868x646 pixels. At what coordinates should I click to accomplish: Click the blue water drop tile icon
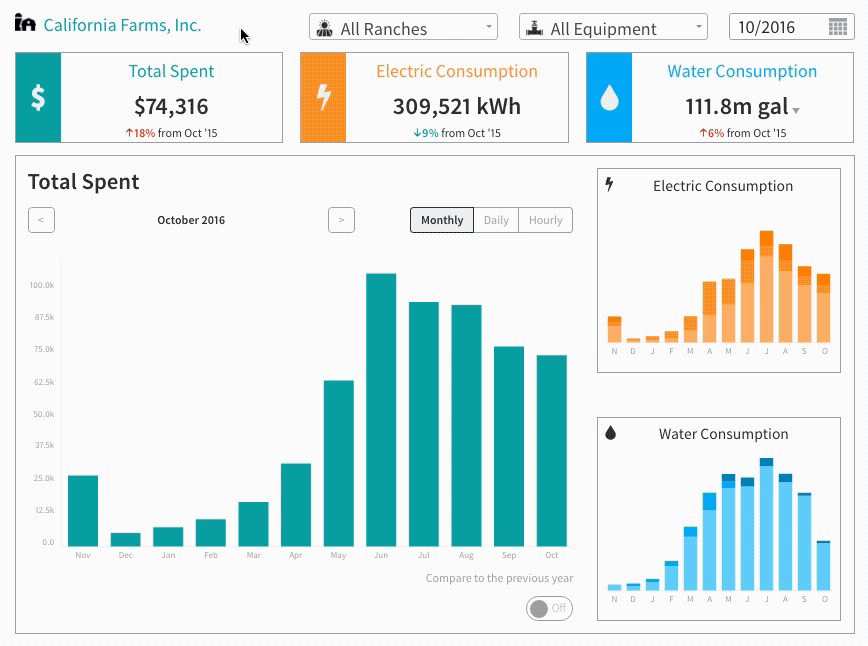tap(609, 97)
